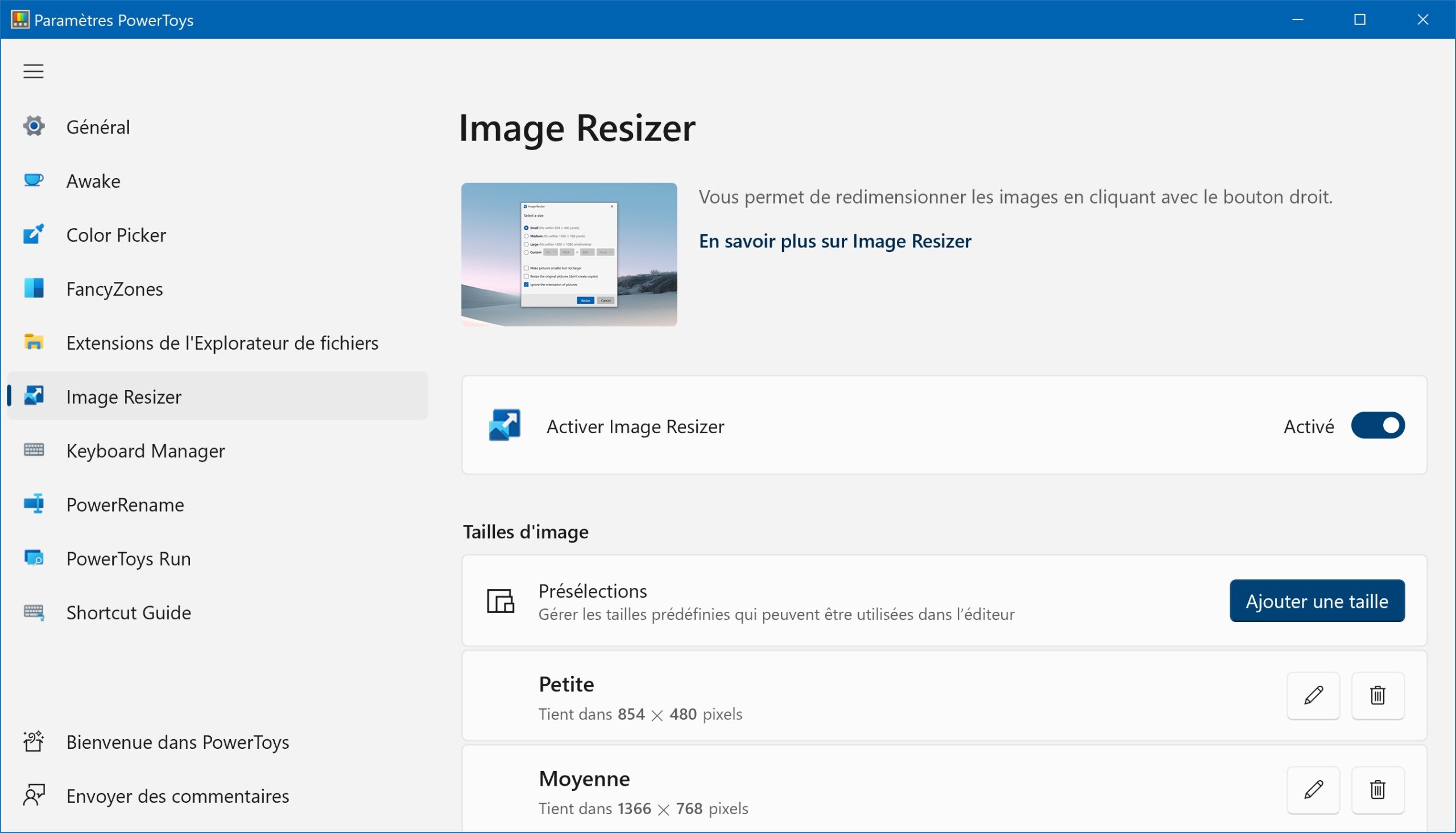Click the Bienvenue dans PowerToys icon
This screenshot has width=1456, height=833.
(x=34, y=741)
